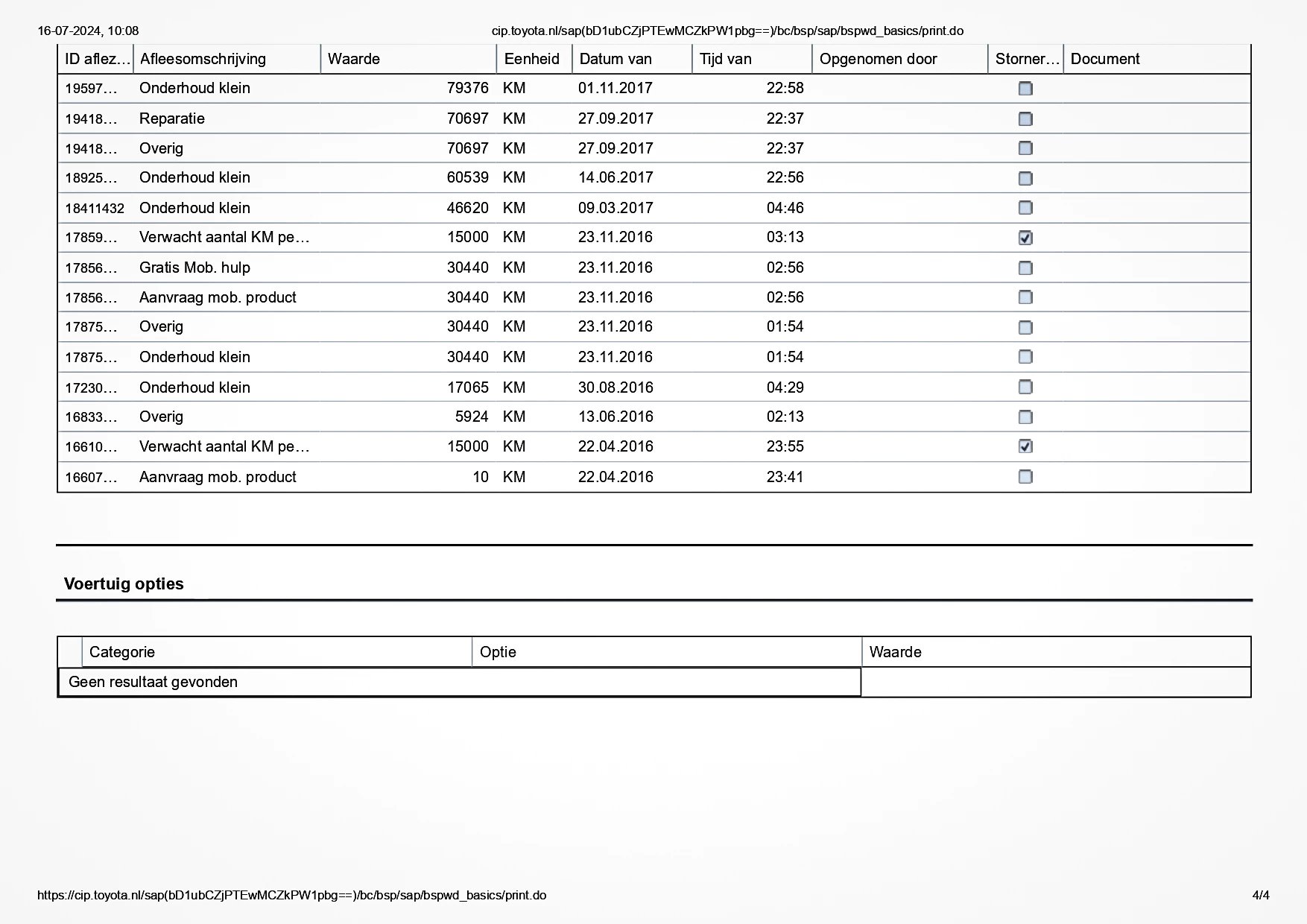Select date 13.06.2016

coord(615,417)
